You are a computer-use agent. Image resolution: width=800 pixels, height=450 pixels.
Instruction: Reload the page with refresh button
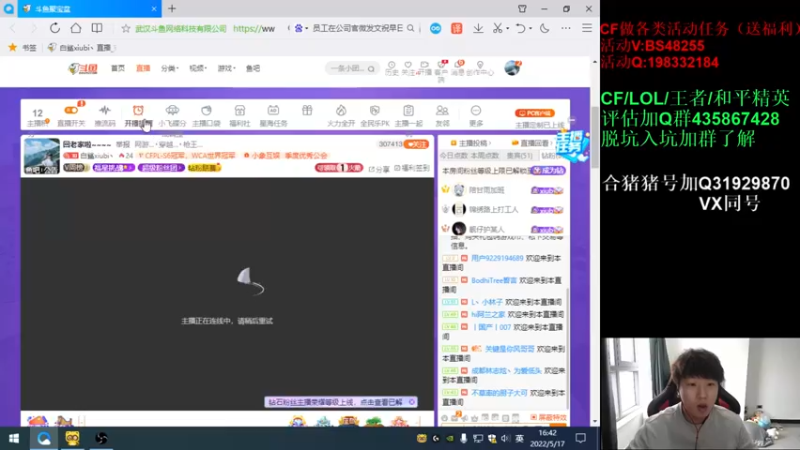[x=55, y=28]
